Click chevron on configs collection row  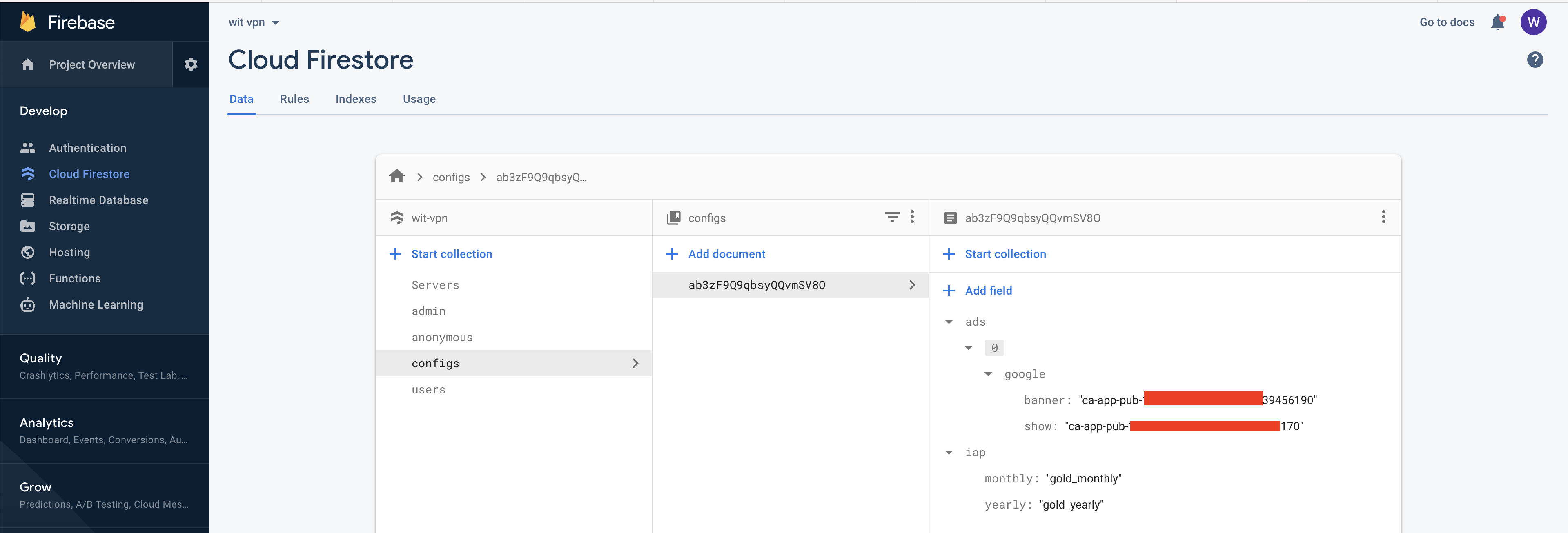pyautogui.click(x=635, y=363)
